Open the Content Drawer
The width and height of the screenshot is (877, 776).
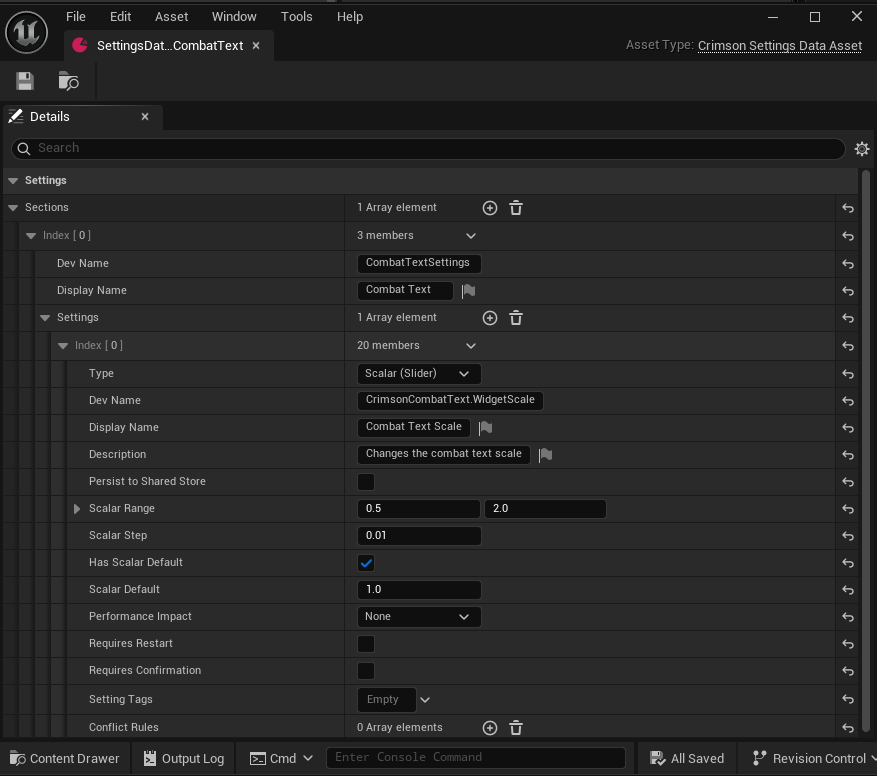(x=65, y=759)
